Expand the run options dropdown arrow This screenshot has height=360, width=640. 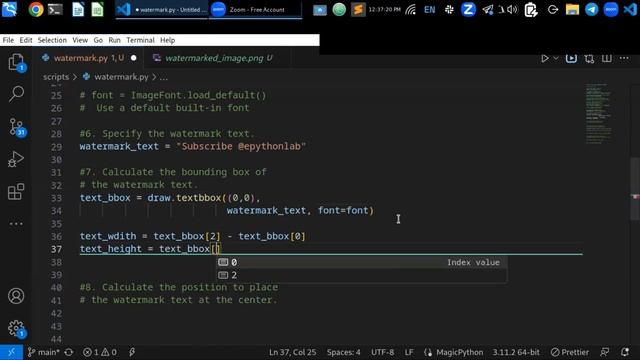pyautogui.click(x=556, y=58)
